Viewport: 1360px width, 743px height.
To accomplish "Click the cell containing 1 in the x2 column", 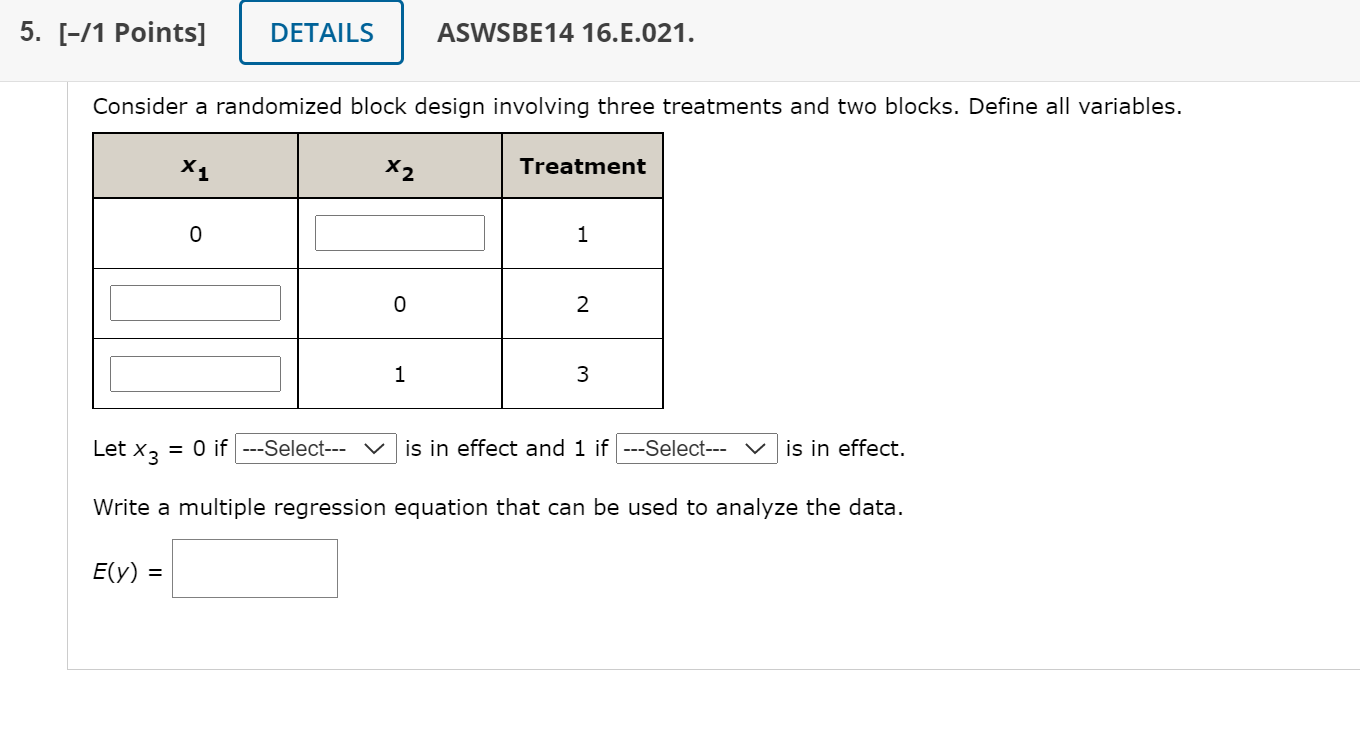I will pyautogui.click(x=399, y=373).
